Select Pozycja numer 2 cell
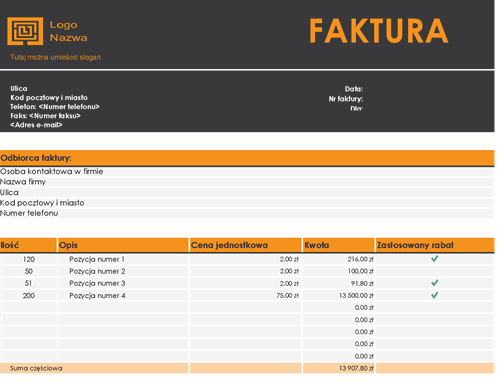Viewport: 498px width, 382px height. (x=123, y=271)
